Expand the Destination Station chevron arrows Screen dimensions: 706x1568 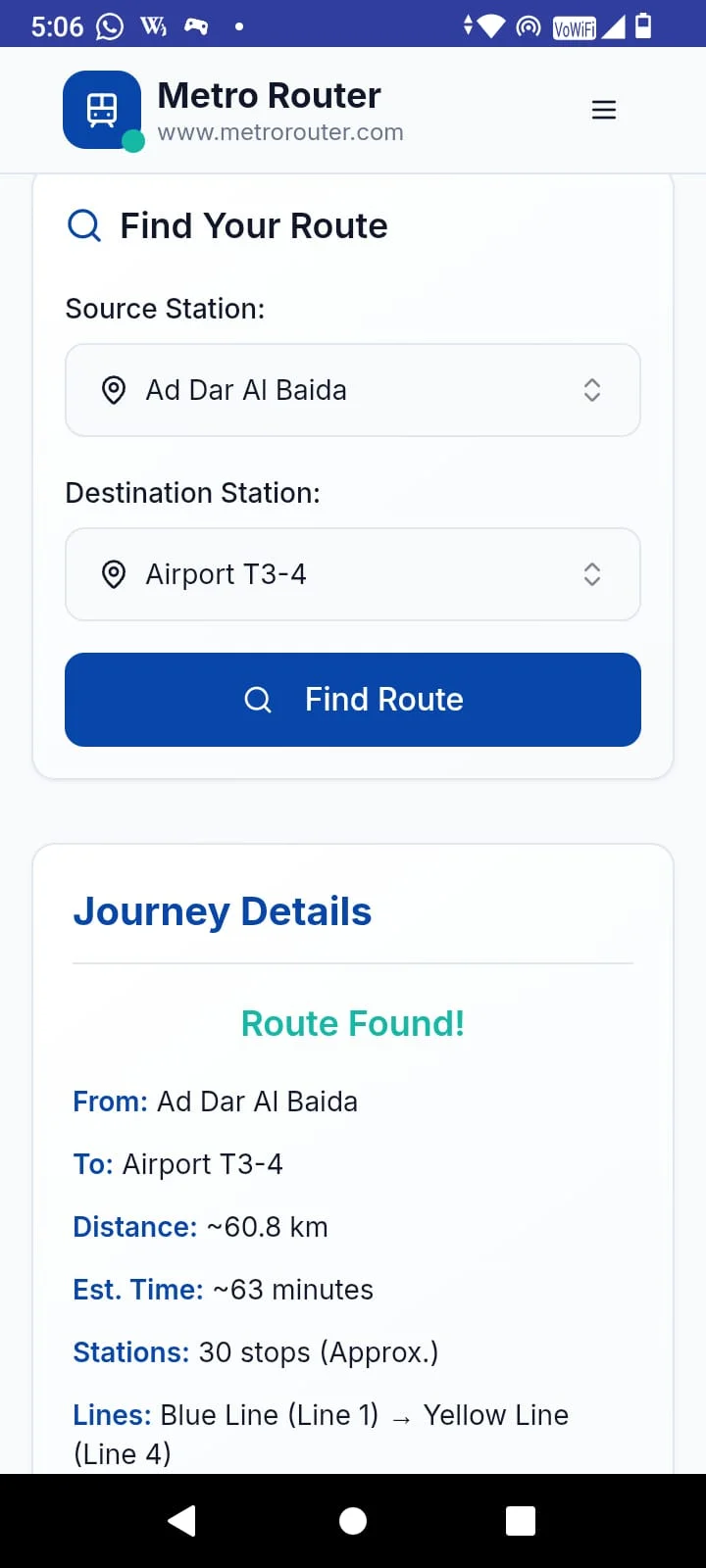tap(591, 574)
